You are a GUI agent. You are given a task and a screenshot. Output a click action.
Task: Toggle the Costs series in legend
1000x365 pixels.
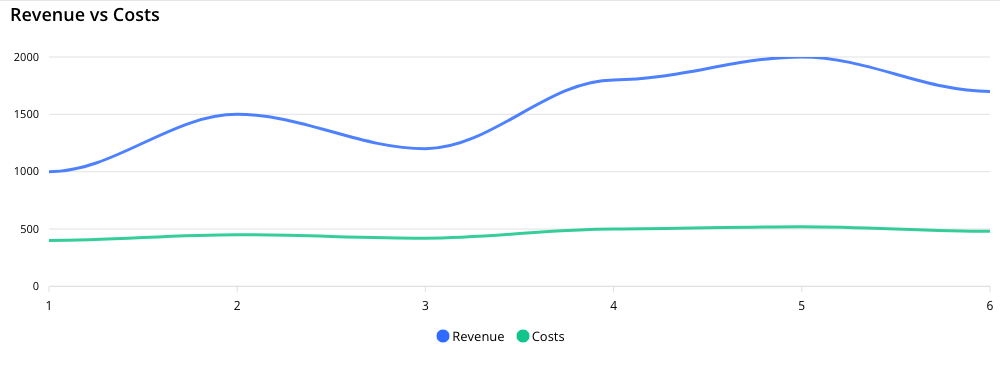540,336
